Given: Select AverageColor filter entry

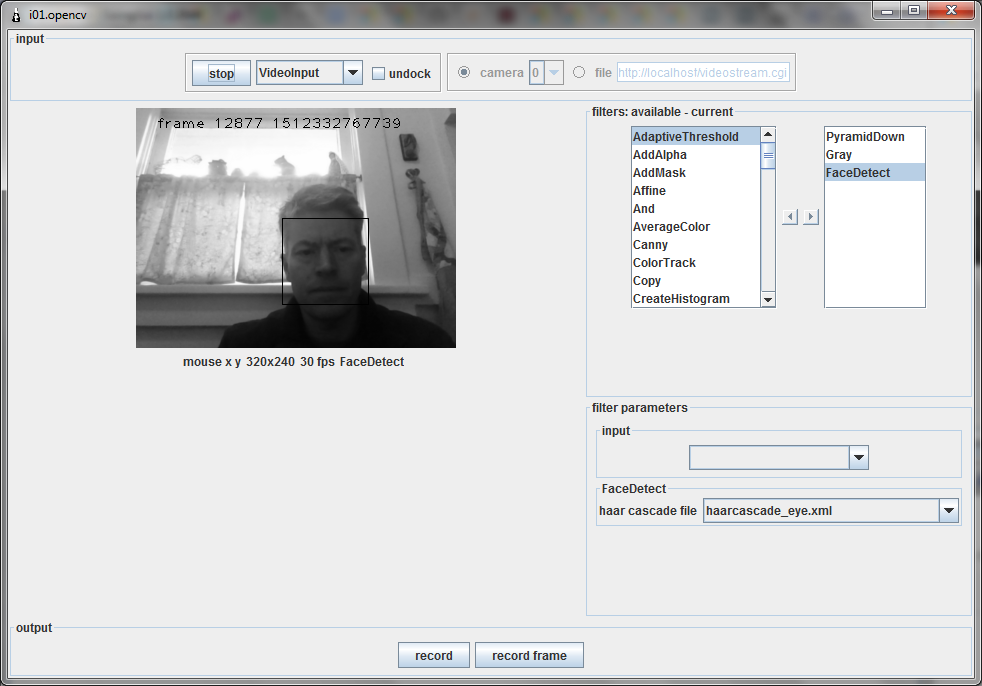Looking at the screenshot, I should point(696,227).
